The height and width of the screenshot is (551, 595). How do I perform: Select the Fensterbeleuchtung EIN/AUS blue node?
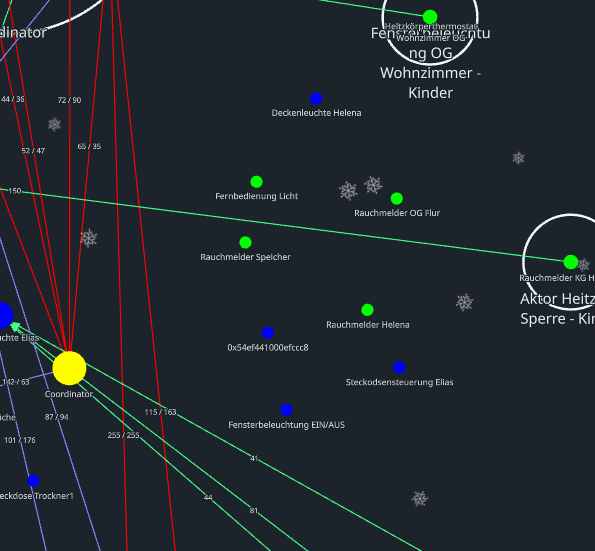pos(286,410)
